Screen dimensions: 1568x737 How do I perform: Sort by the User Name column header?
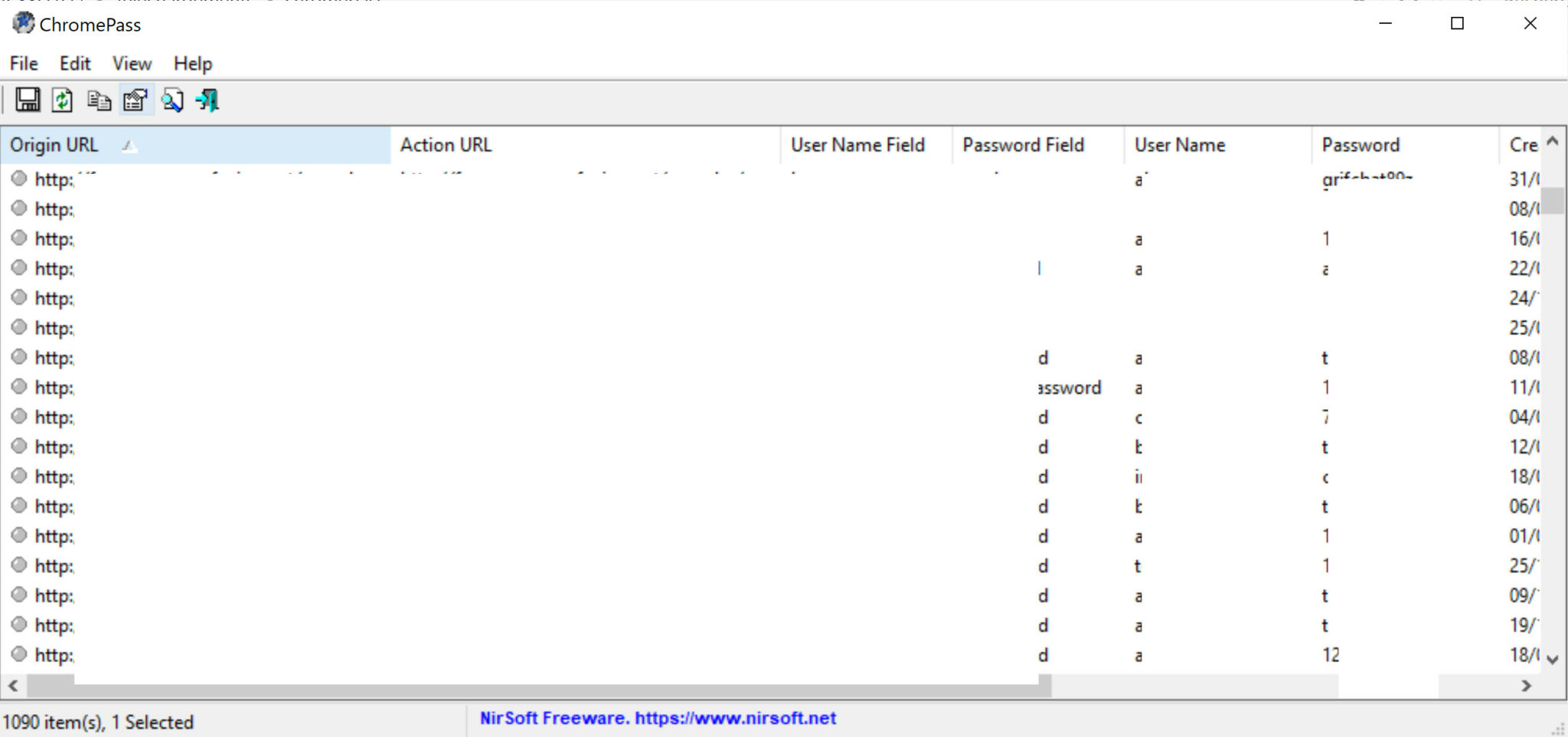1218,145
